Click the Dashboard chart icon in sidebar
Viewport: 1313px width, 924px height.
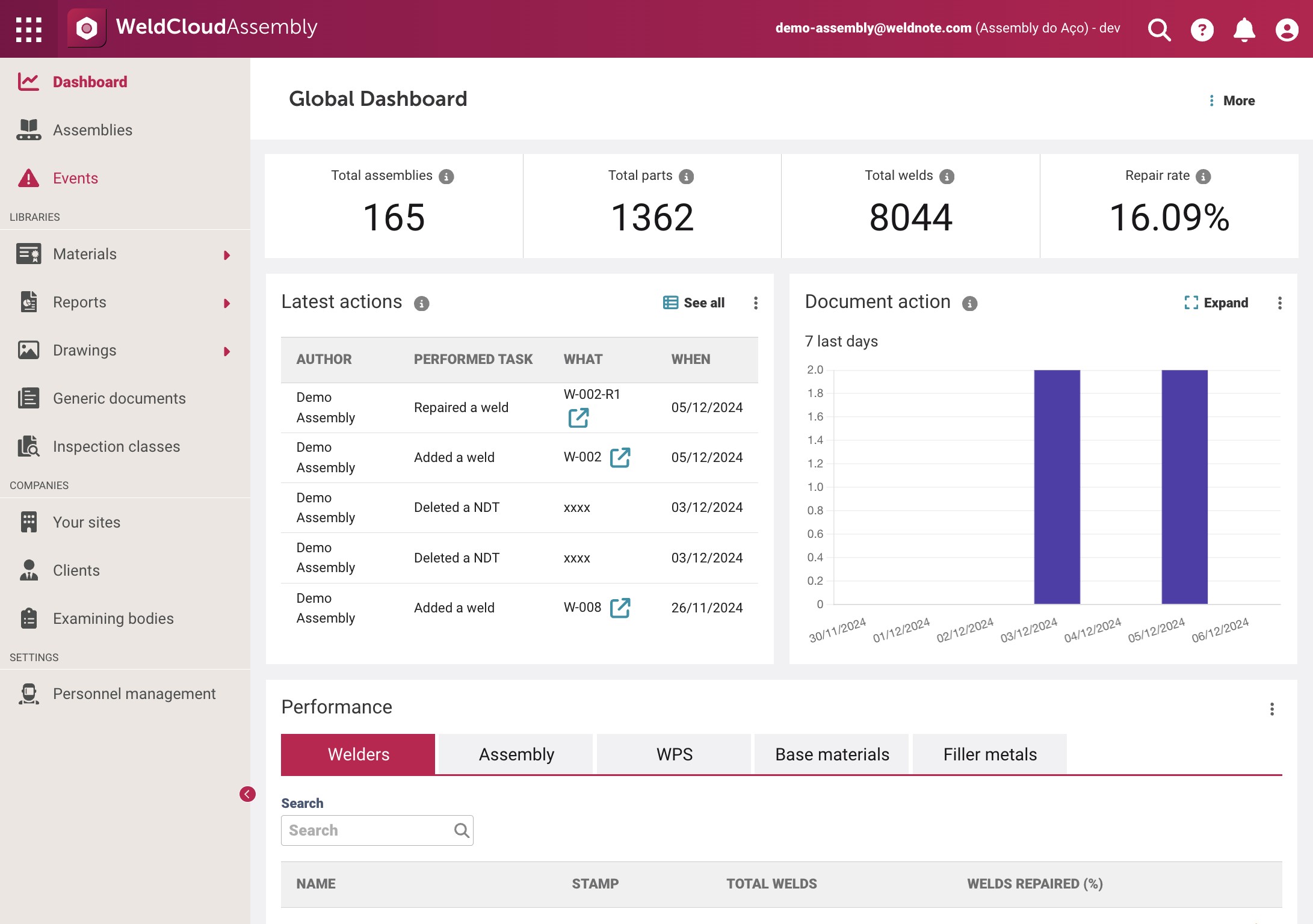point(28,82)
